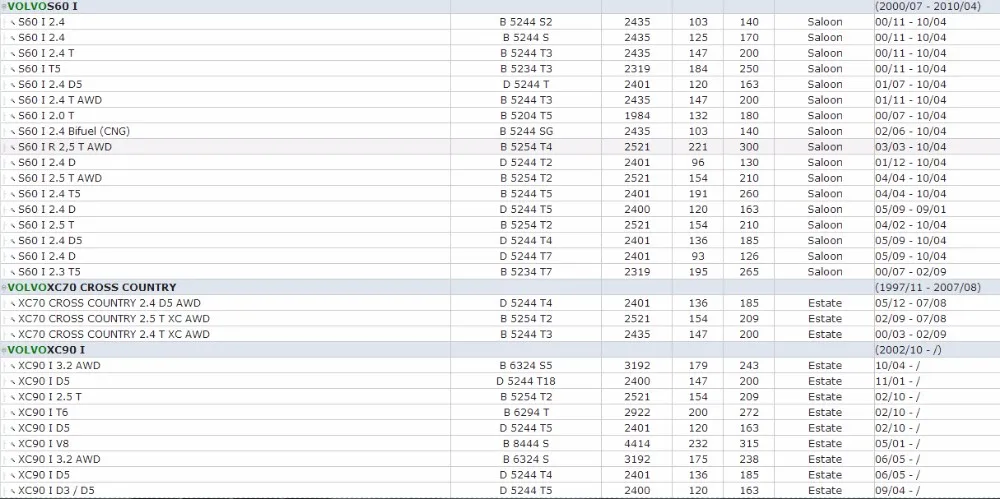Viewport: 1000px width, 499px height.
Task: Click engine code B 5244 S2
Action: 526,22
